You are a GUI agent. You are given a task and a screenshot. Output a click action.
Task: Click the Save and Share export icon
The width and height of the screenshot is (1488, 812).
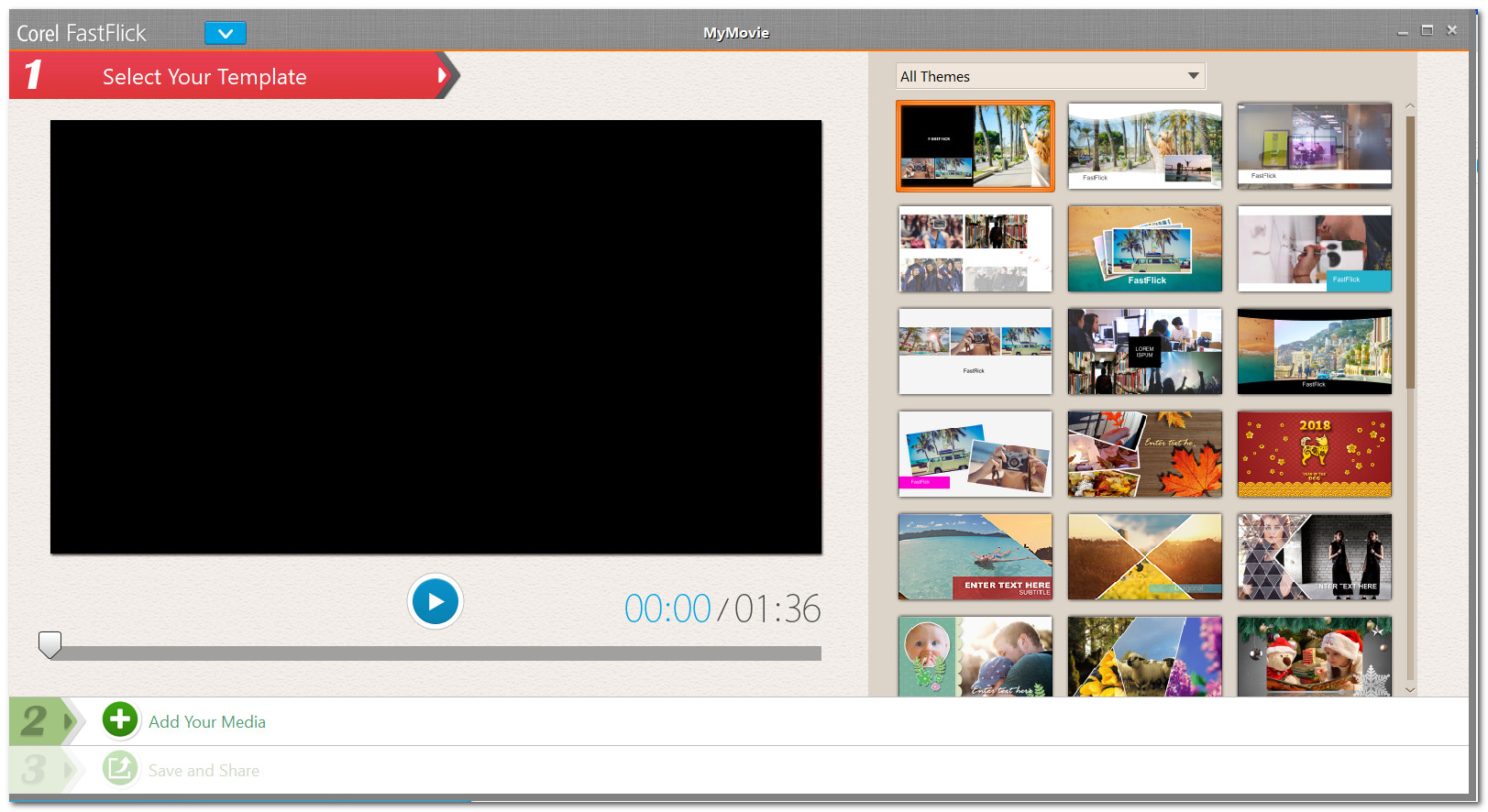120,769
